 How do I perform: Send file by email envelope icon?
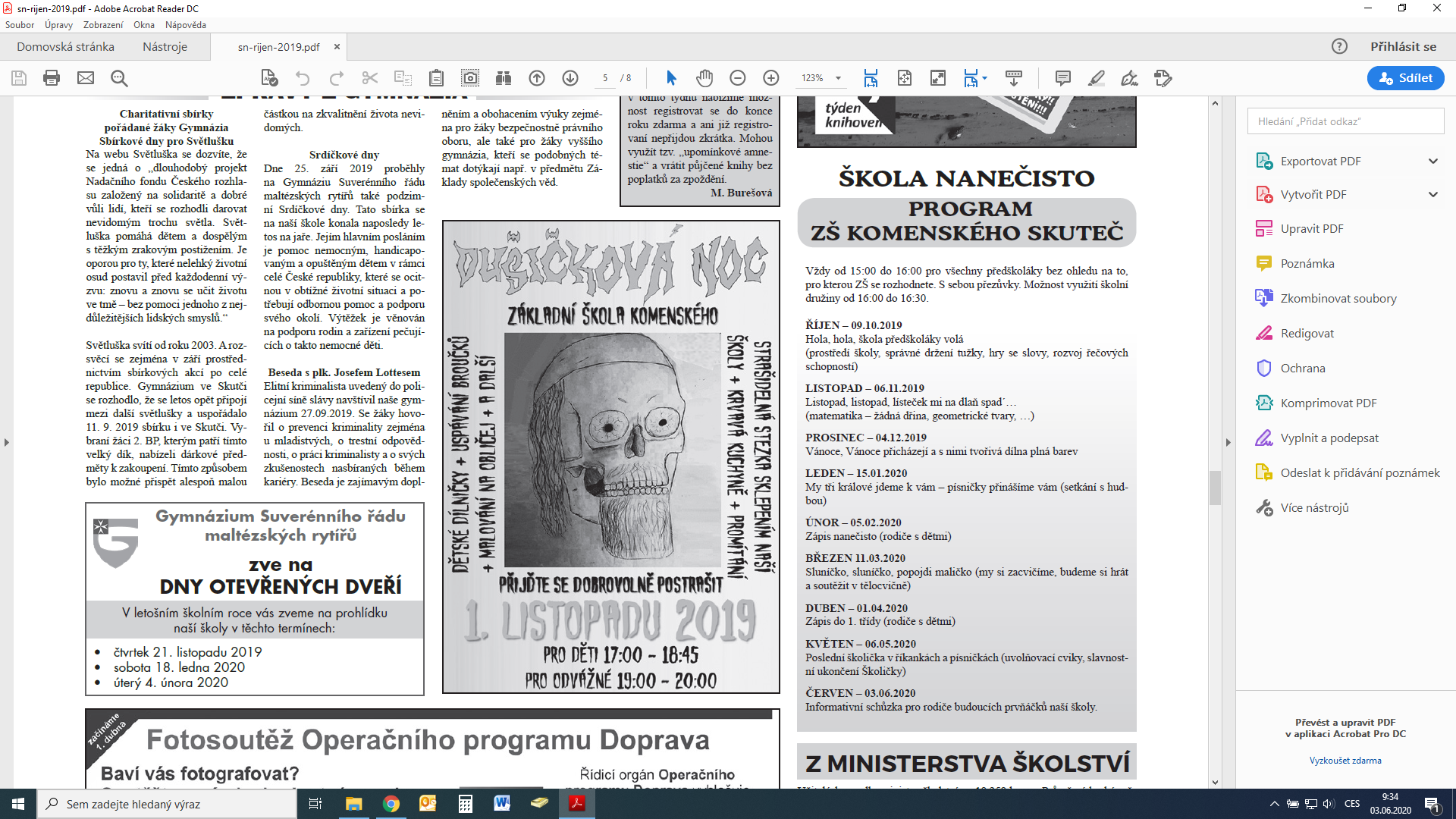click(86, 78)
